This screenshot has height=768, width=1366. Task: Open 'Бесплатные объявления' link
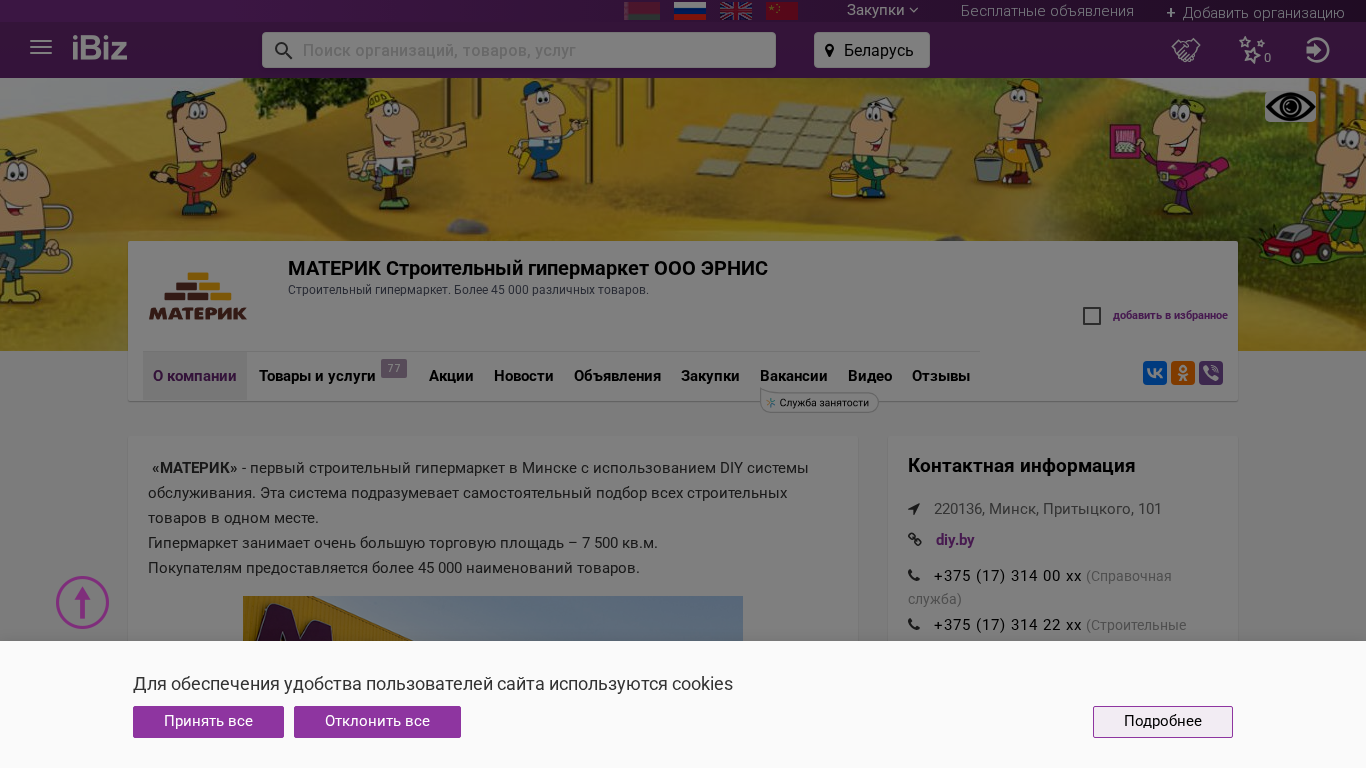(x=1047, y=11)
